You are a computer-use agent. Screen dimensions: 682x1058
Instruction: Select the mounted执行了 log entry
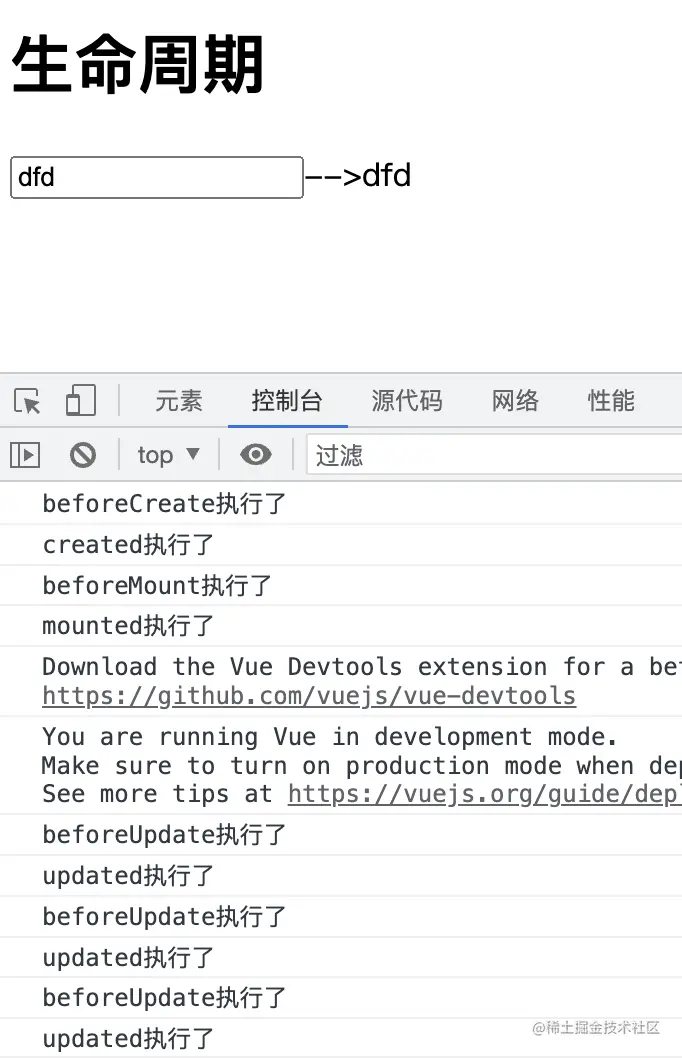tap(341, 625)
